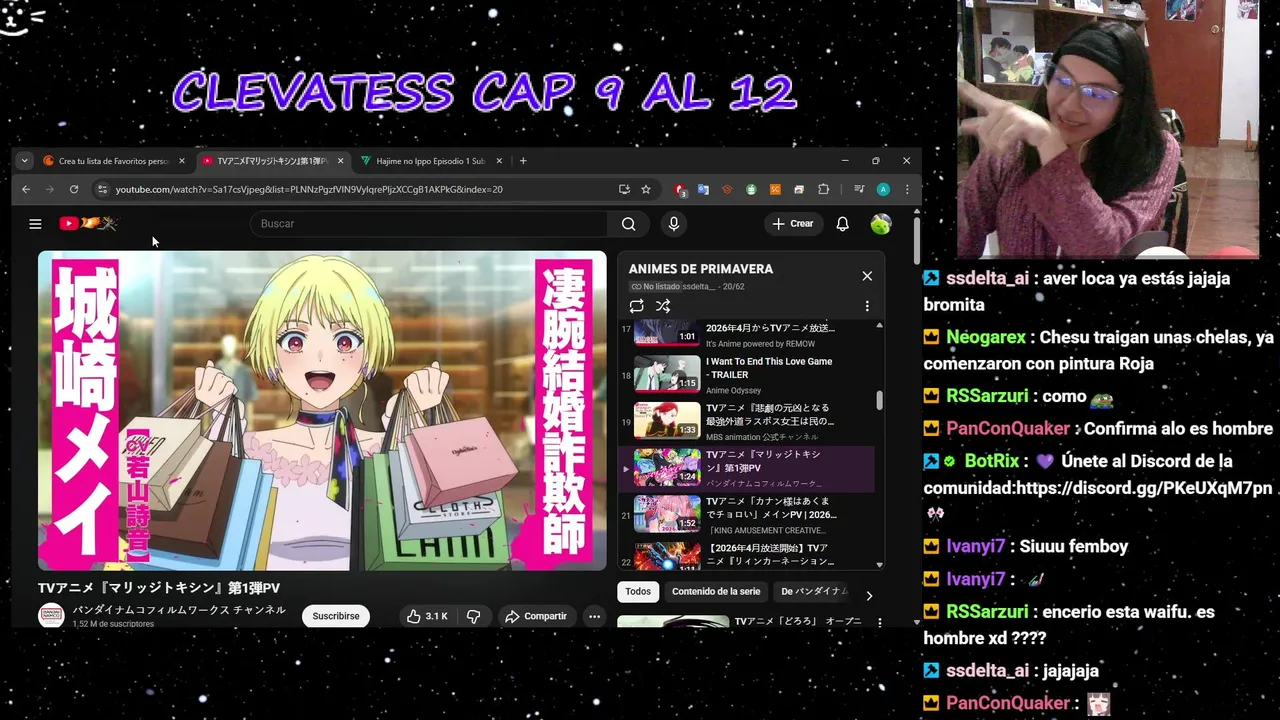Screen dimensions: 1280x720
Task: Select current playlist item マリッジトキシン 第1弾PV
Action: tap(746, 468)
